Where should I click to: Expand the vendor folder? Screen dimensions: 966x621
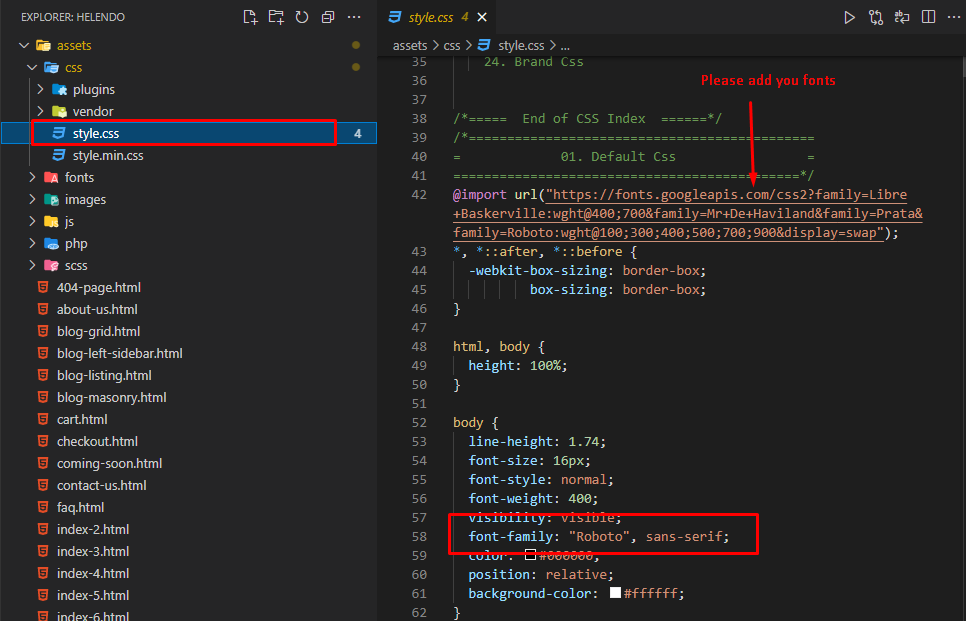(x=41, y=112)
